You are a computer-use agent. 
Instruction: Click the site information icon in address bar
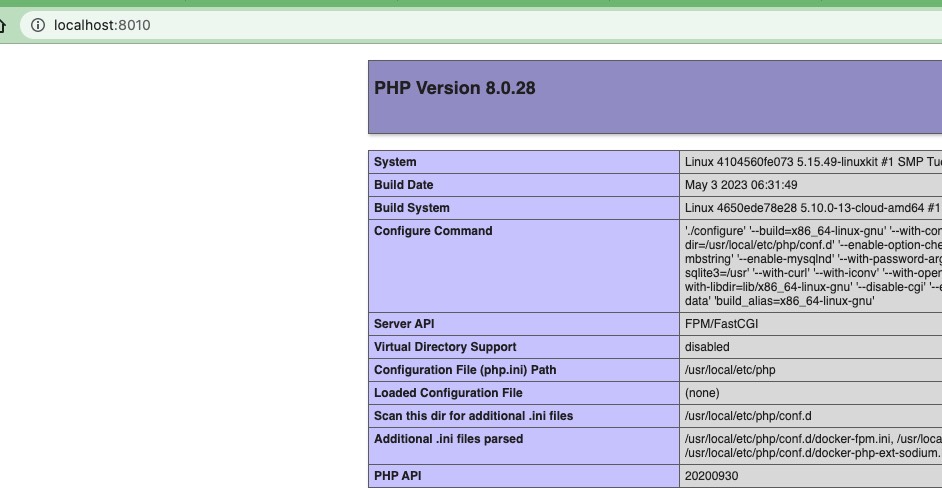[38, 25]
